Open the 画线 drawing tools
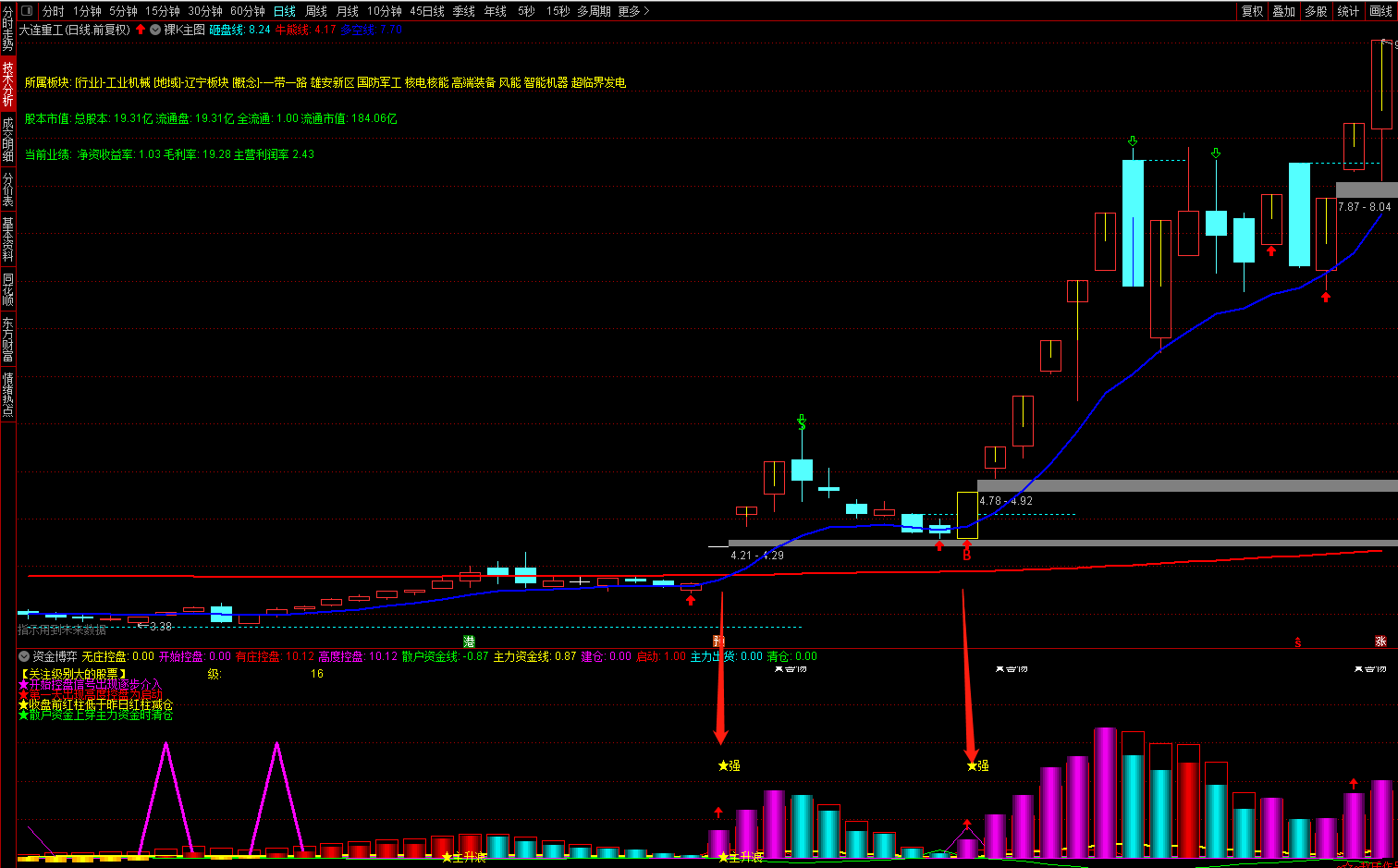The width and height of the screenshot is (1398, 868). click(x=1380, y=11)
